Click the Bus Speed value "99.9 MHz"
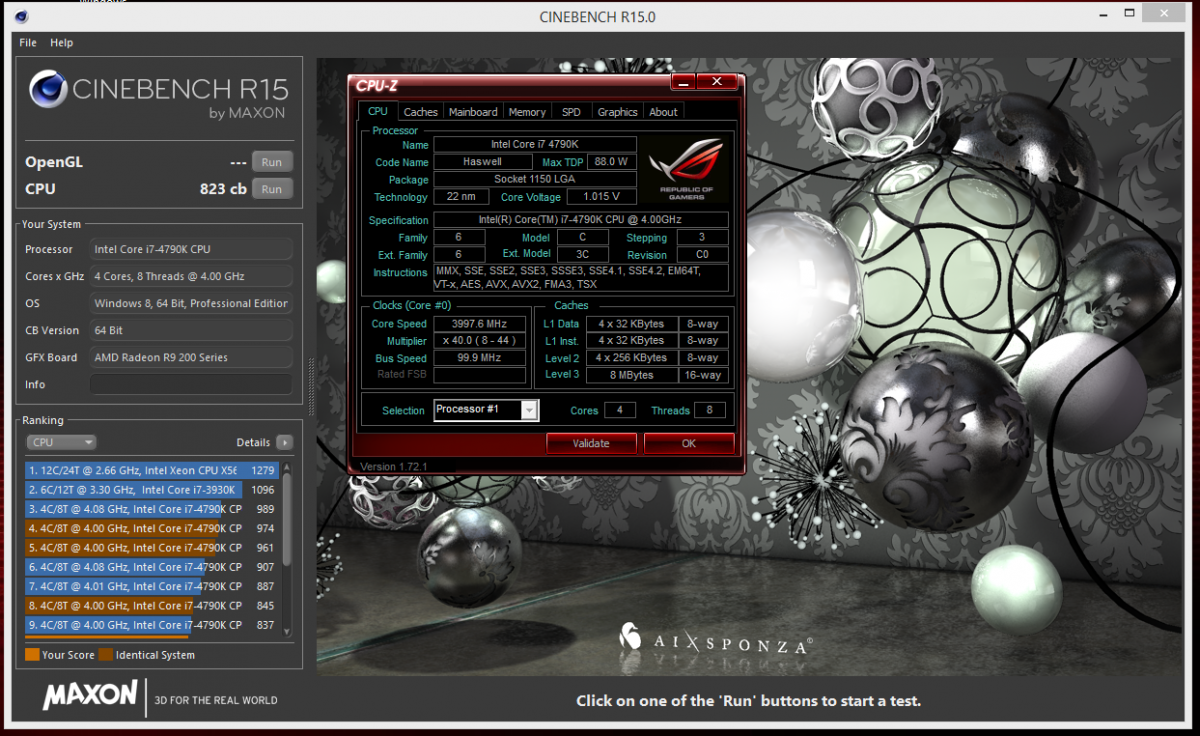 coord(480,358)
